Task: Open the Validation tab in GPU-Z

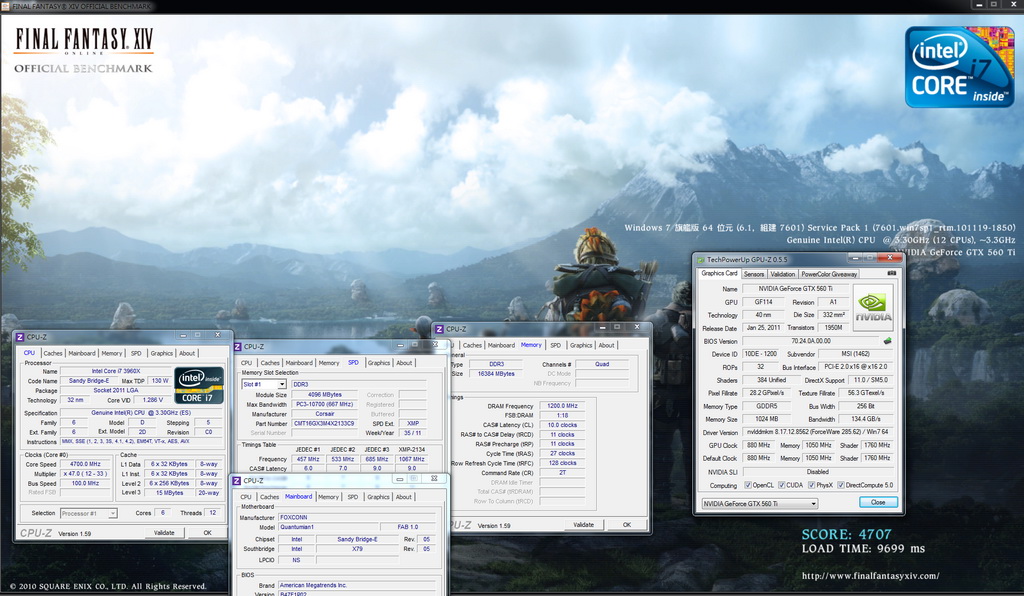Action: [782, 274]
